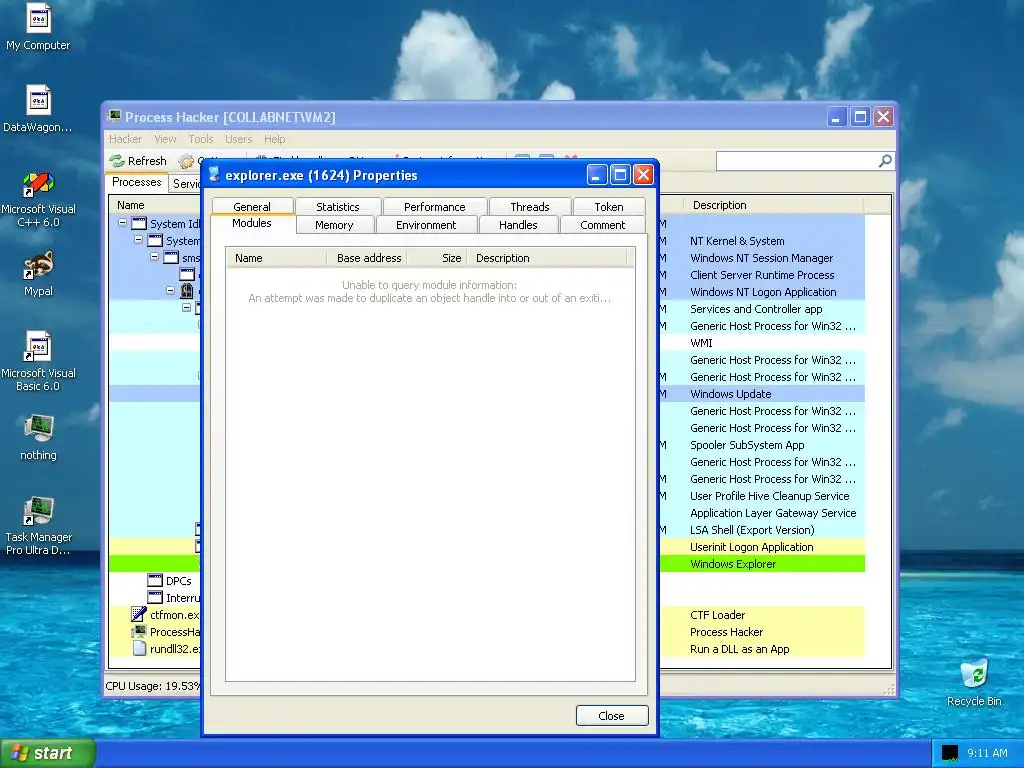Viewport: 1024px width, 768px height.
Task: Sort modules by Size column header
Action: 437,258
